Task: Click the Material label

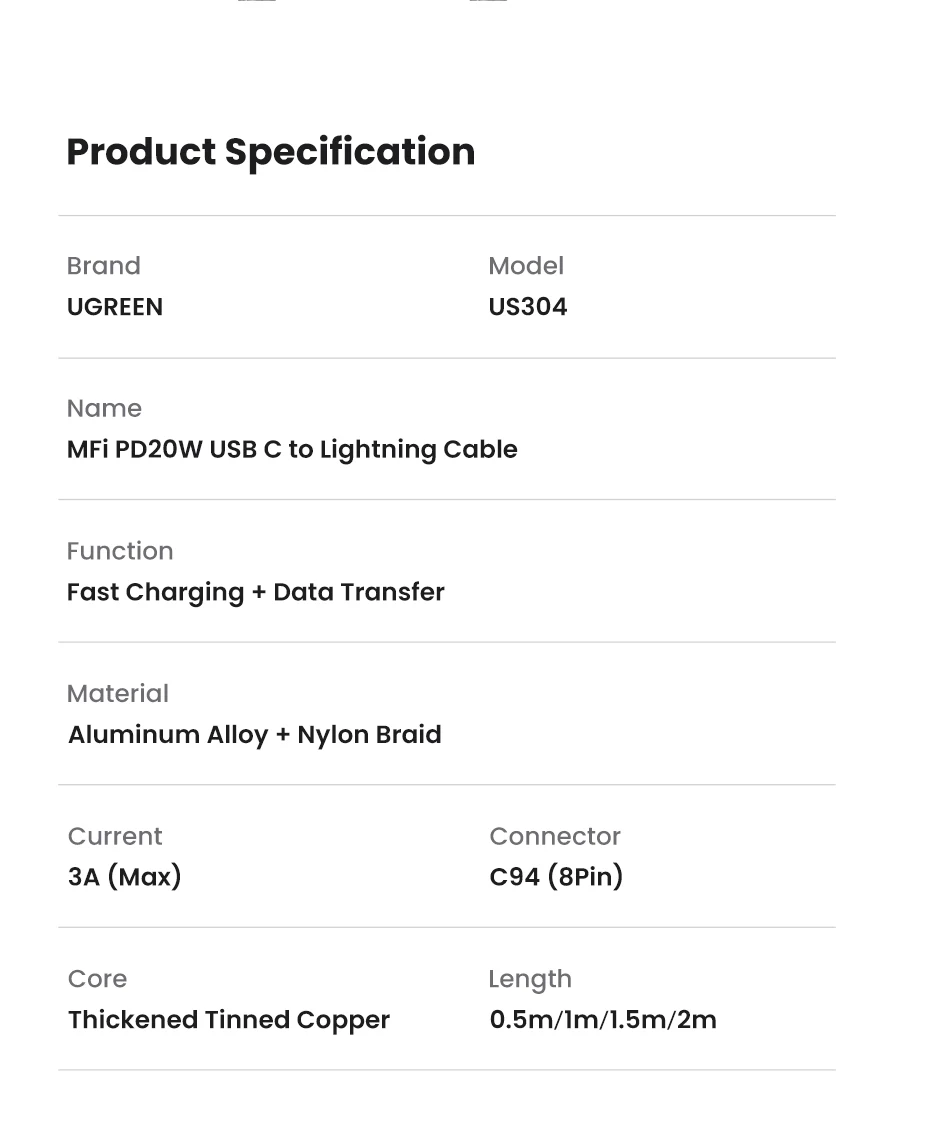Action: pos(117,694)
